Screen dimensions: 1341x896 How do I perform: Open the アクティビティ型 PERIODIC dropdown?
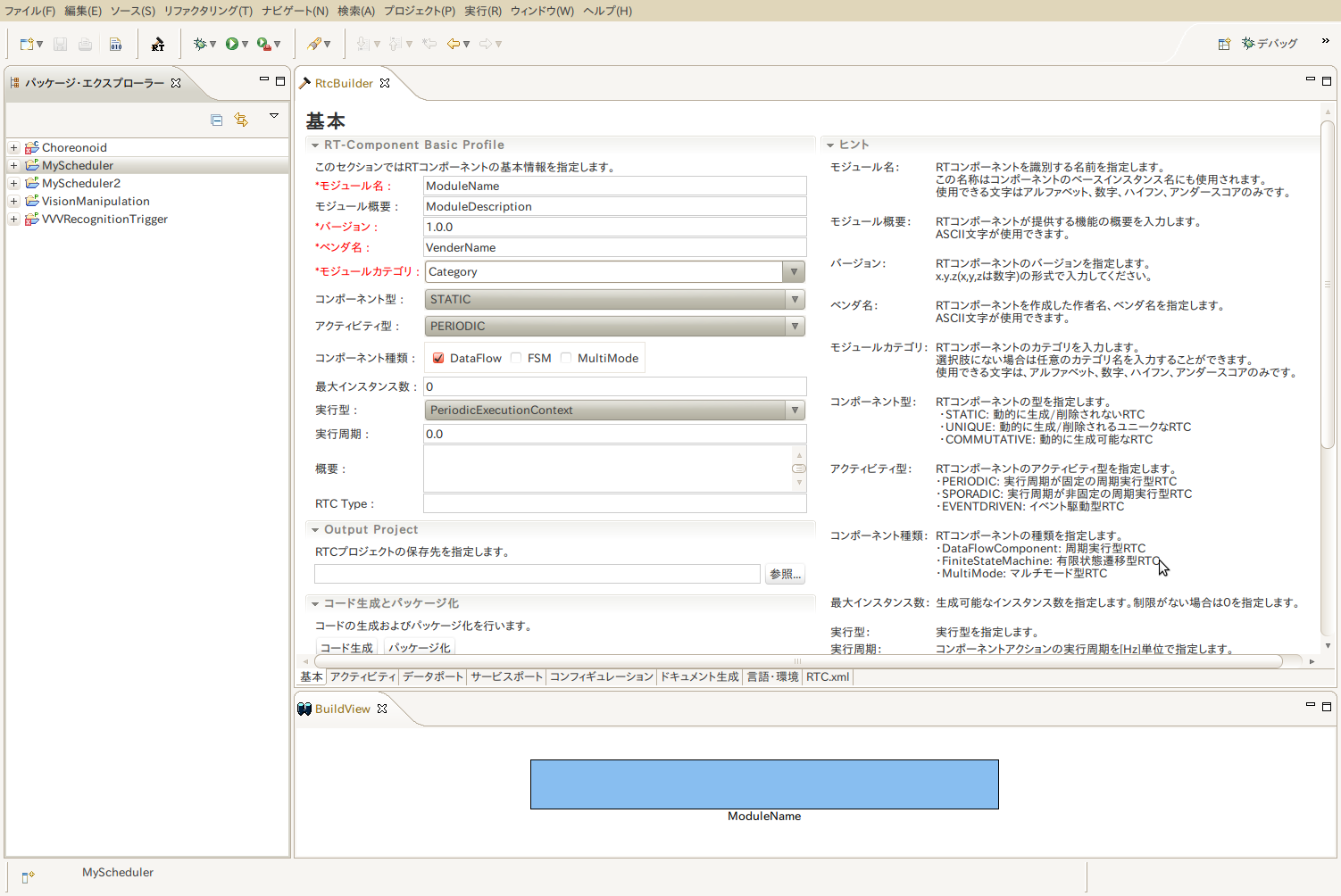[615, 327]
